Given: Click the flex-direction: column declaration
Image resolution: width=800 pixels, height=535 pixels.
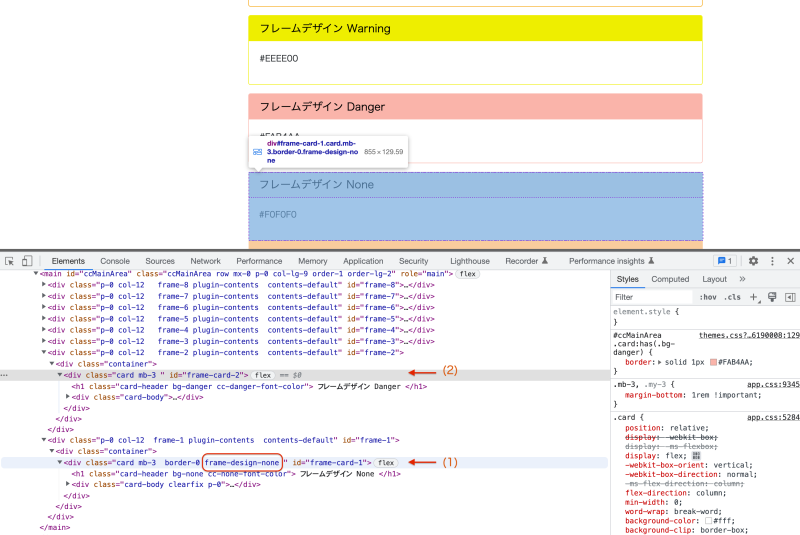Looking at the screenshot, I should pos(676,493).
